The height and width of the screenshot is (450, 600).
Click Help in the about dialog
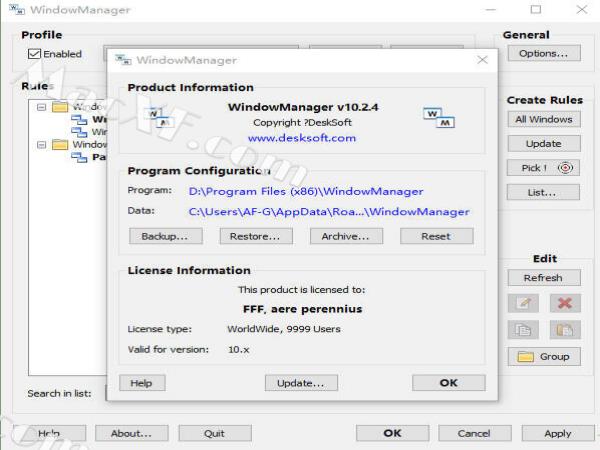pyautogui.click(x=142, y=383)
